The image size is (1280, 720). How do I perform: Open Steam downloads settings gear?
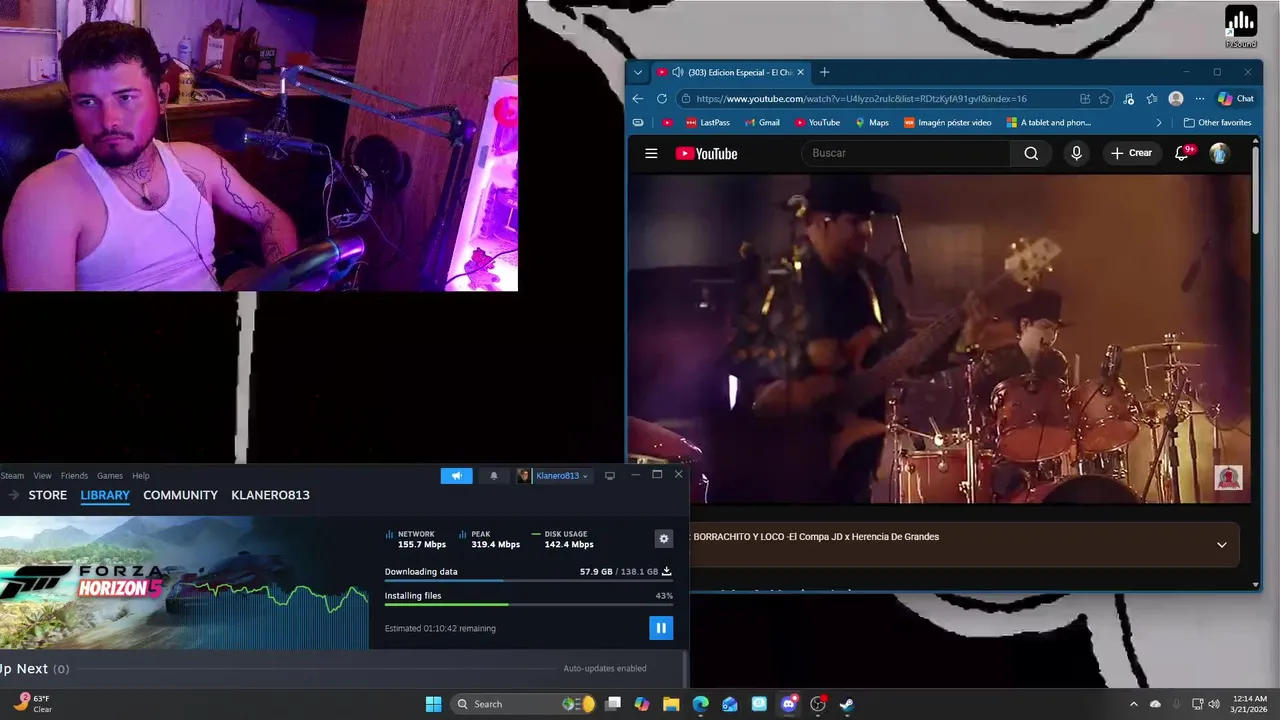click(663, 539)
